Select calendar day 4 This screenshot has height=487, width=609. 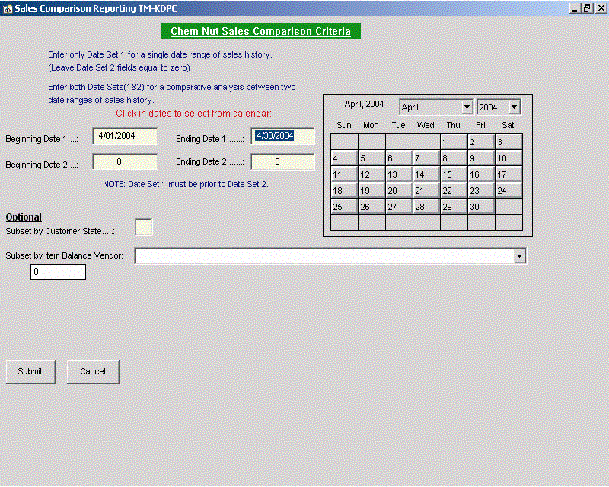click(344, 158)
